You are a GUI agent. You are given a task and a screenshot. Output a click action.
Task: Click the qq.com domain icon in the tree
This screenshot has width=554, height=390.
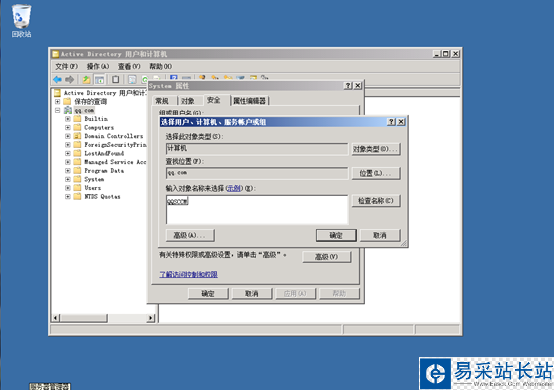tap(68, 110)
